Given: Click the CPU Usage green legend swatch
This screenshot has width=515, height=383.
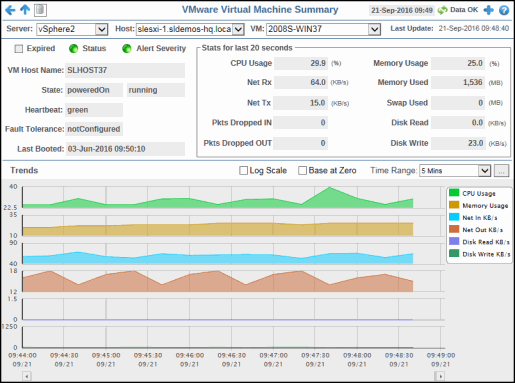Looking at the screenshot, I should 454,193.
